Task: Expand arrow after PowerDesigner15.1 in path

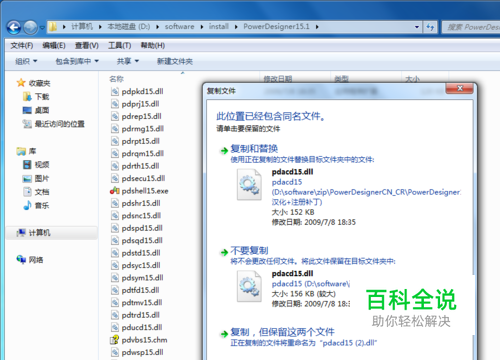Action: tap(317, 27)
